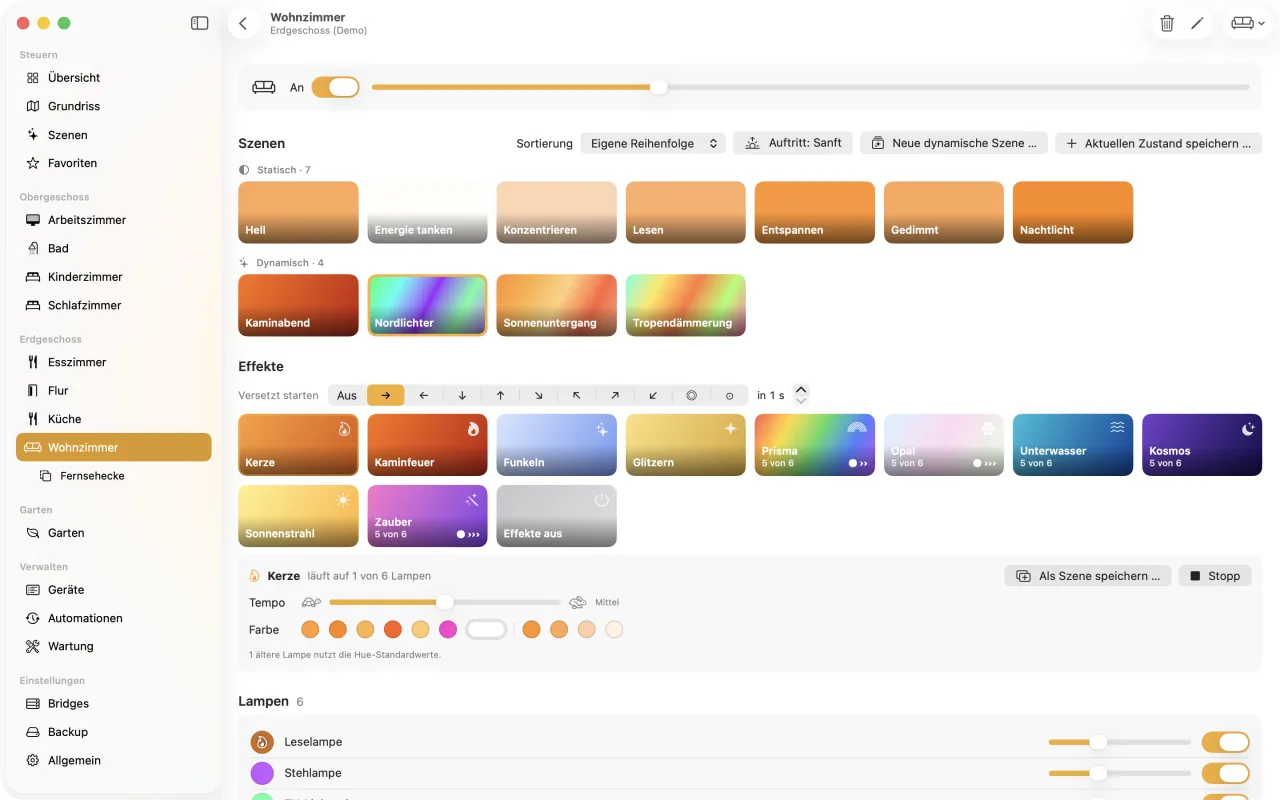Select Grundriss in the sidebar

(x=74, y=106)
